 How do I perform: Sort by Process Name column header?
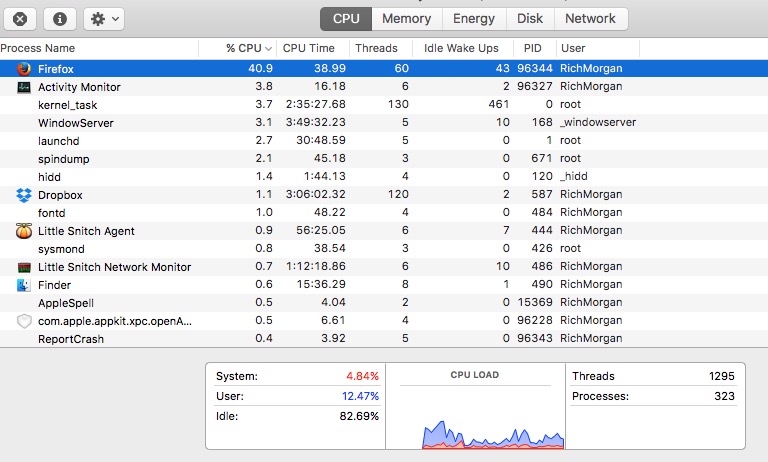[x=99, y=48]
